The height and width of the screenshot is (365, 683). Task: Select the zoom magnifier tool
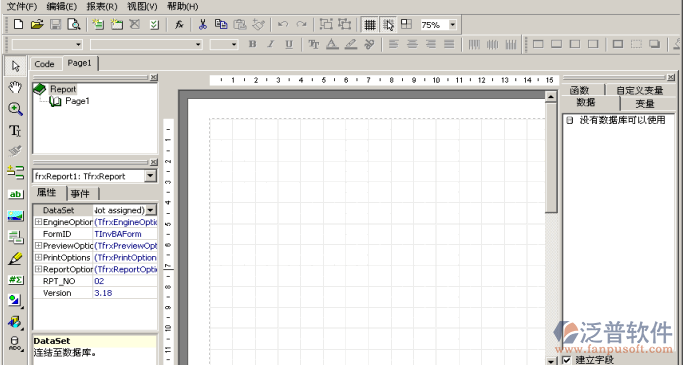(x=15, y=109)
